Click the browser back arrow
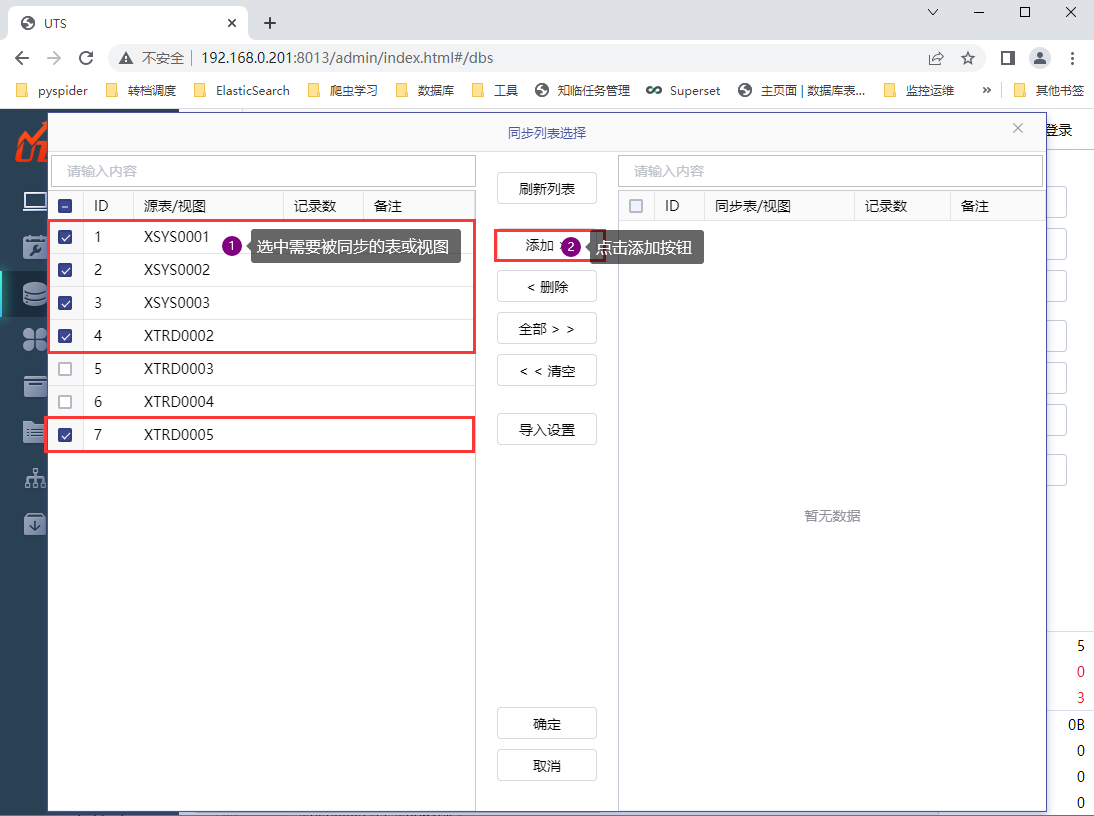This screenshot has height=816, width=1094. coord(22,58)
